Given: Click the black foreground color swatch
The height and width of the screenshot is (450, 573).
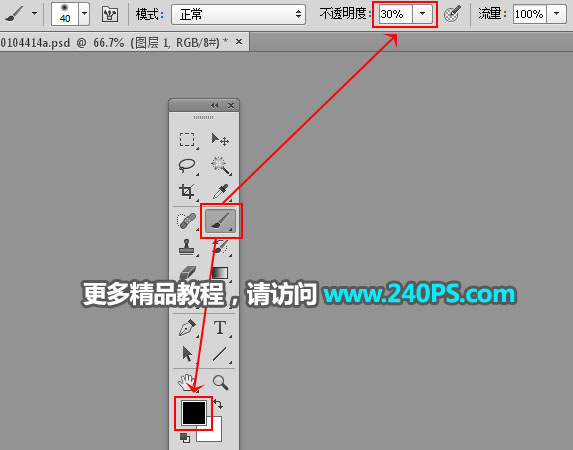Looking at the screenshot, I should point(194,413).
